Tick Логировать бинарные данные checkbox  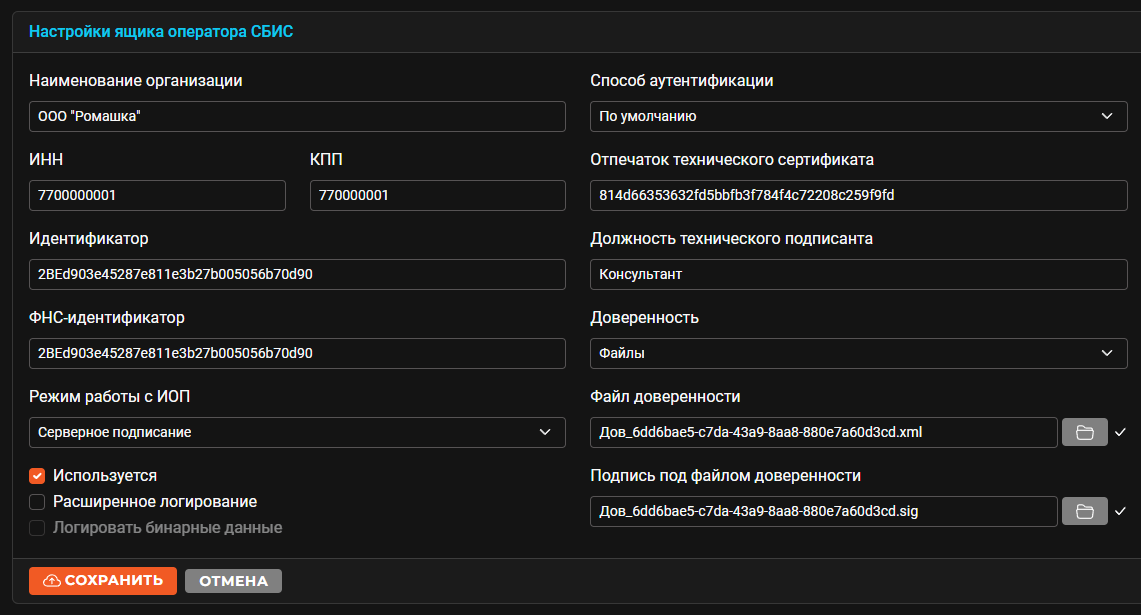pos(37,528)
